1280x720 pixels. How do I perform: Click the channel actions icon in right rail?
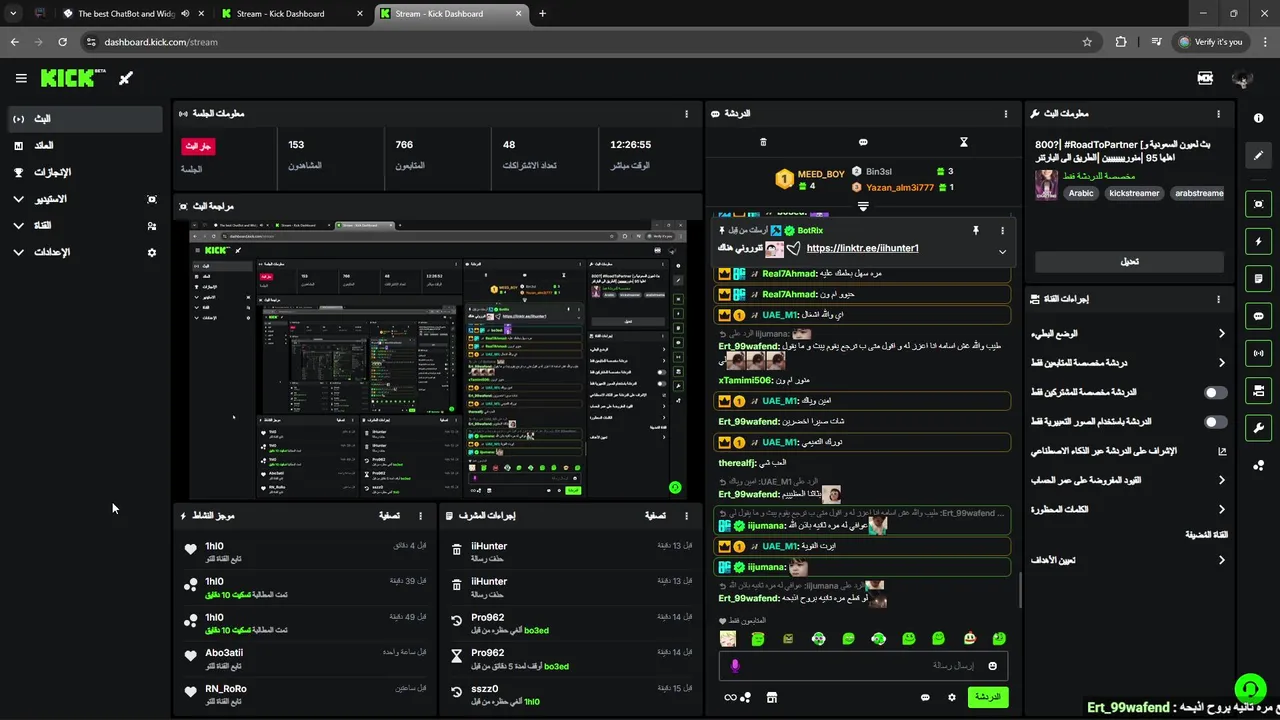coord(1258,390)
